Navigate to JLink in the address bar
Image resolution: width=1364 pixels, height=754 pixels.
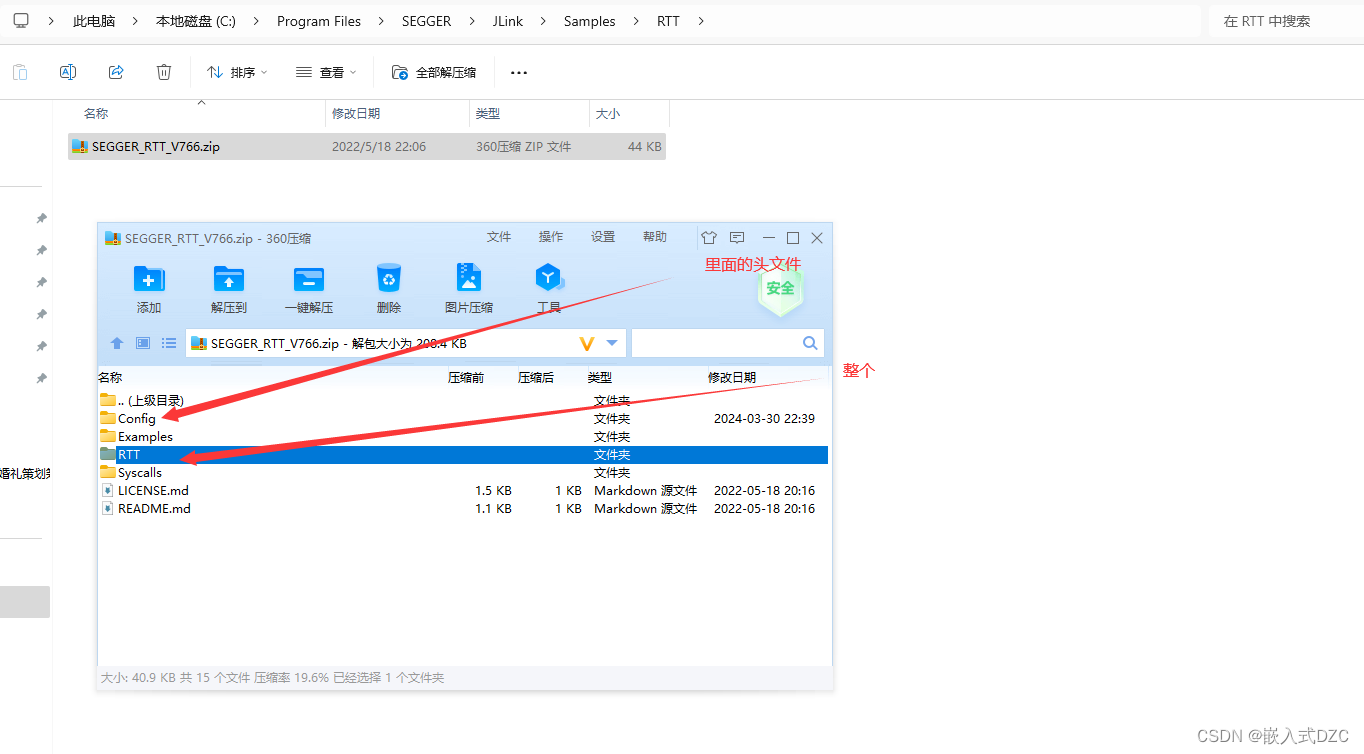tap(507, 21)
